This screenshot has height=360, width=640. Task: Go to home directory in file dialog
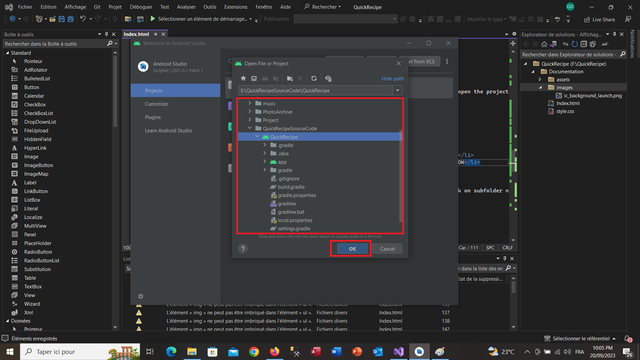(243, 78)
